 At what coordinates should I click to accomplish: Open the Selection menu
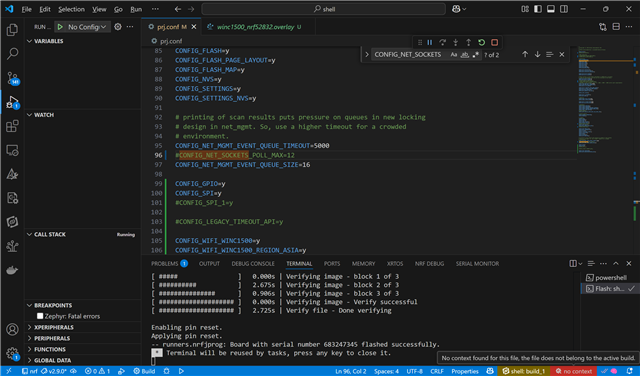(x=71, y=9)
